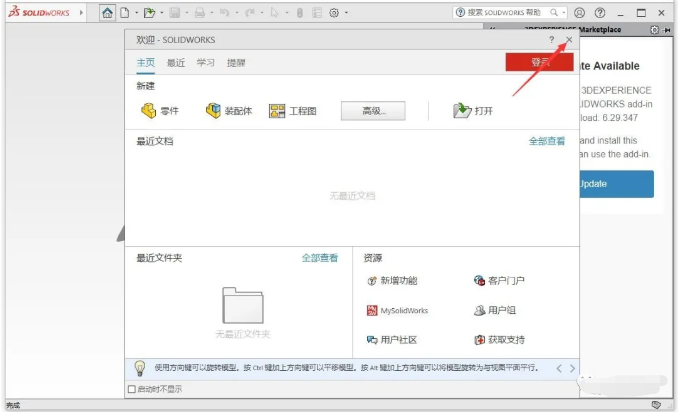The width and height of the screenshot is (692, 412).
Task: Click the Rebuild traffic light icon
Action: (300, 13)
